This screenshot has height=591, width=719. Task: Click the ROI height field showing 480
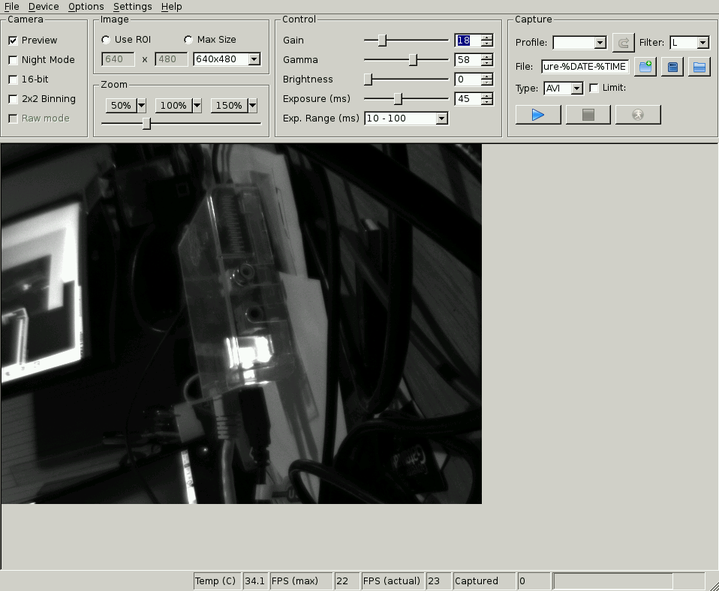click(x=171, y=59)
